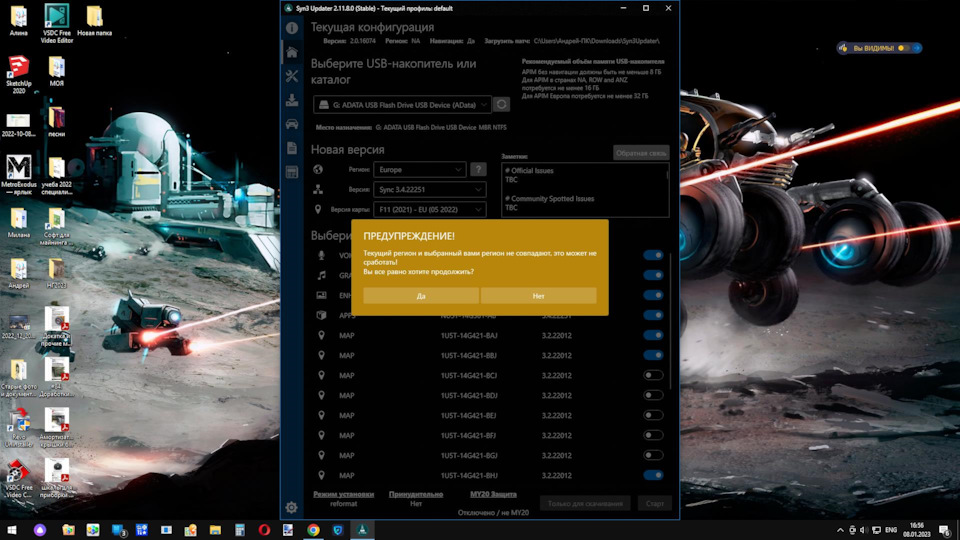Toggle the Gracenotes package switch
The image size is (960, 540).
pyautogui.click(x=653, y=276)
